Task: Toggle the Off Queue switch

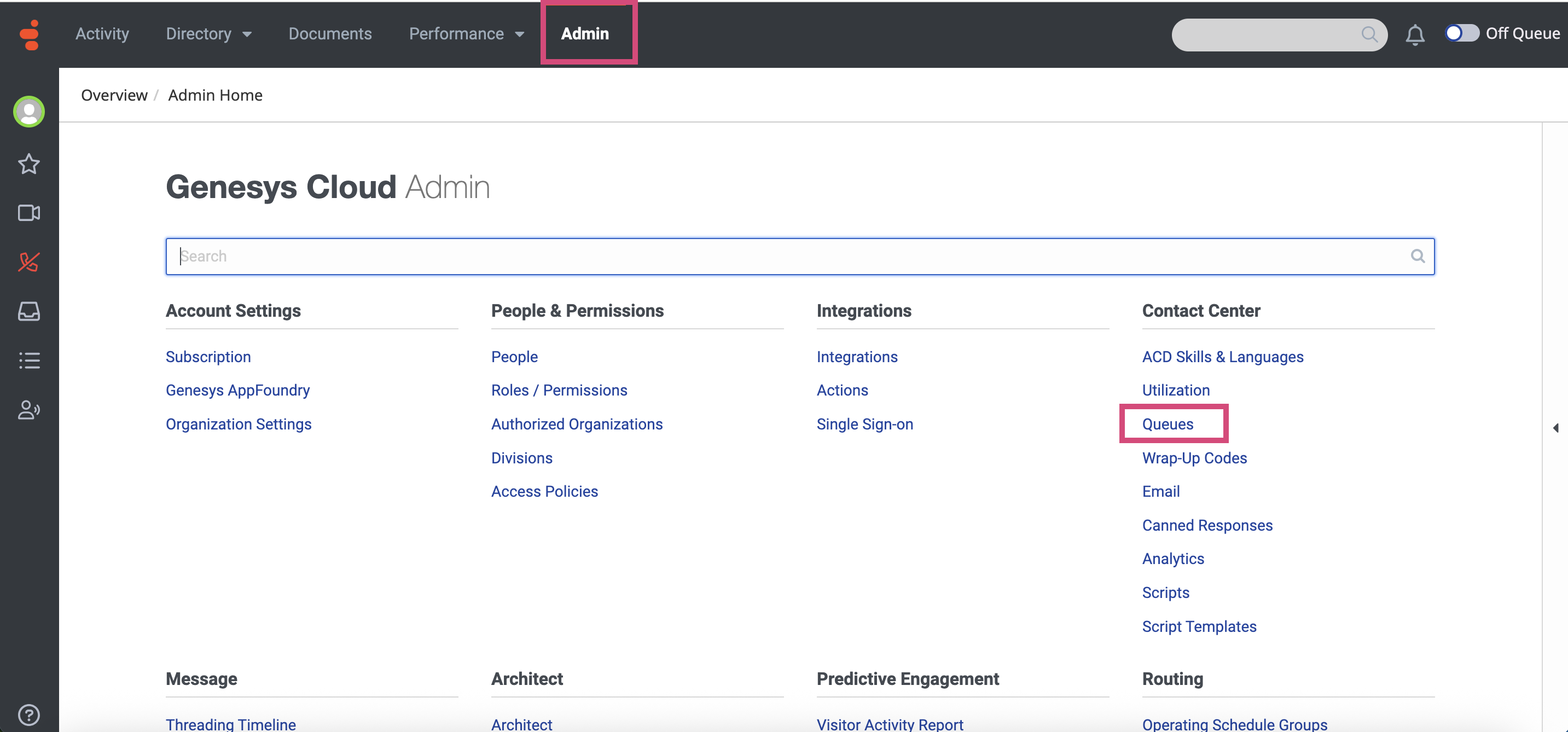Action: [x=1461, y=33]
